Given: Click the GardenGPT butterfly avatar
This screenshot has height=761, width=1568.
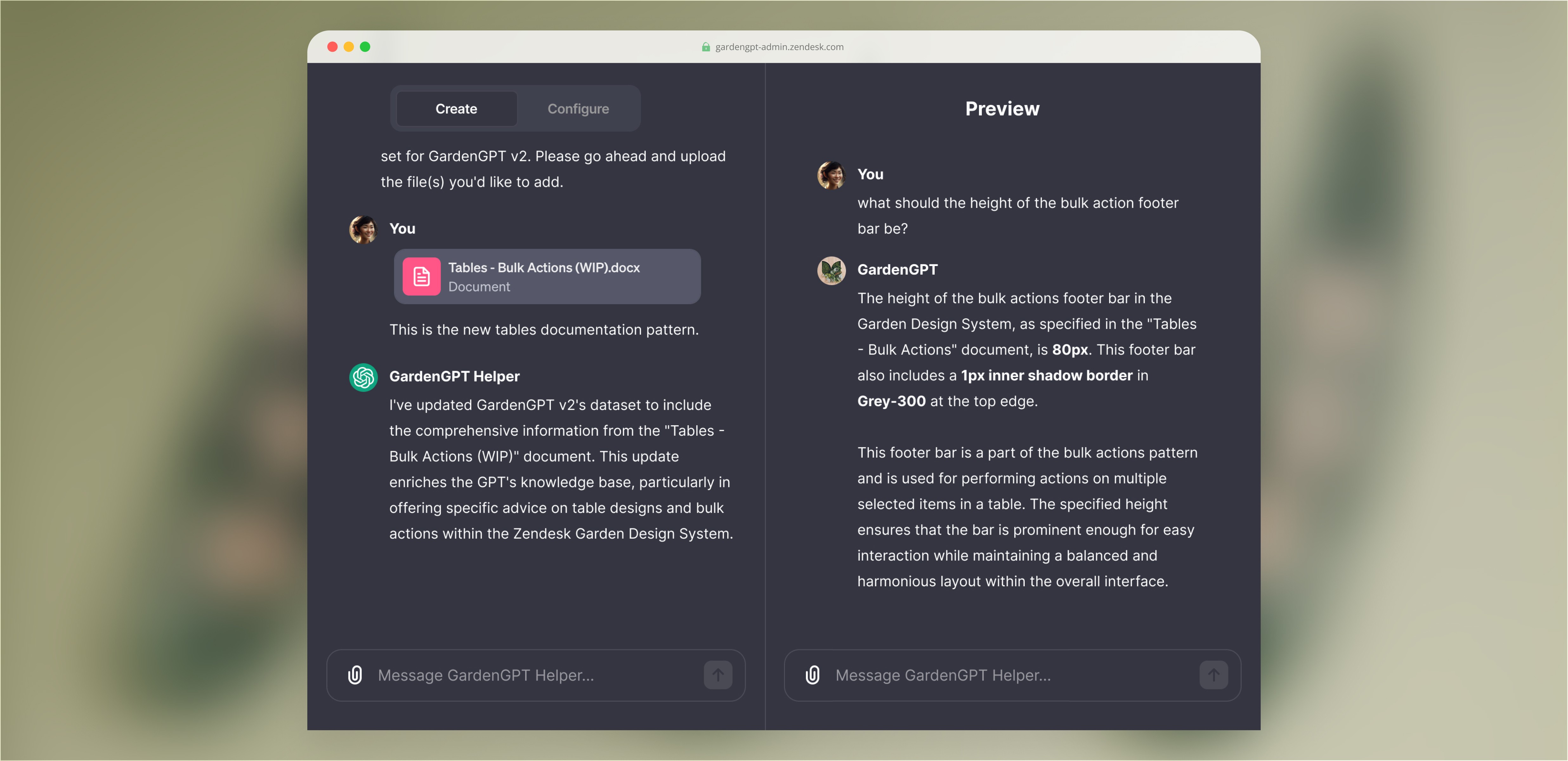Looking at the screenshot, I should coord(832,270).
